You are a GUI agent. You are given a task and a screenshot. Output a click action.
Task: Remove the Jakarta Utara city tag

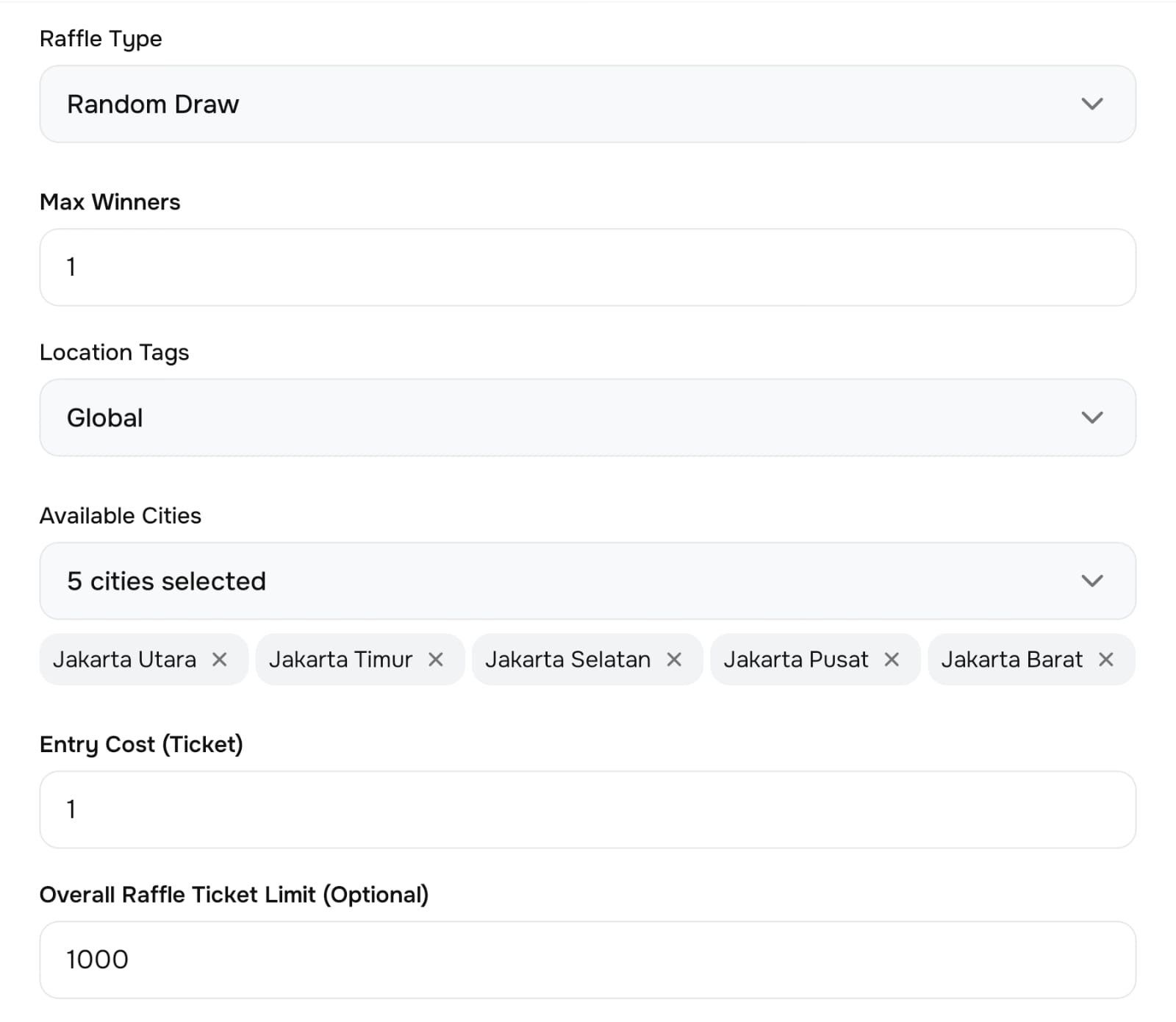point(219,660)
